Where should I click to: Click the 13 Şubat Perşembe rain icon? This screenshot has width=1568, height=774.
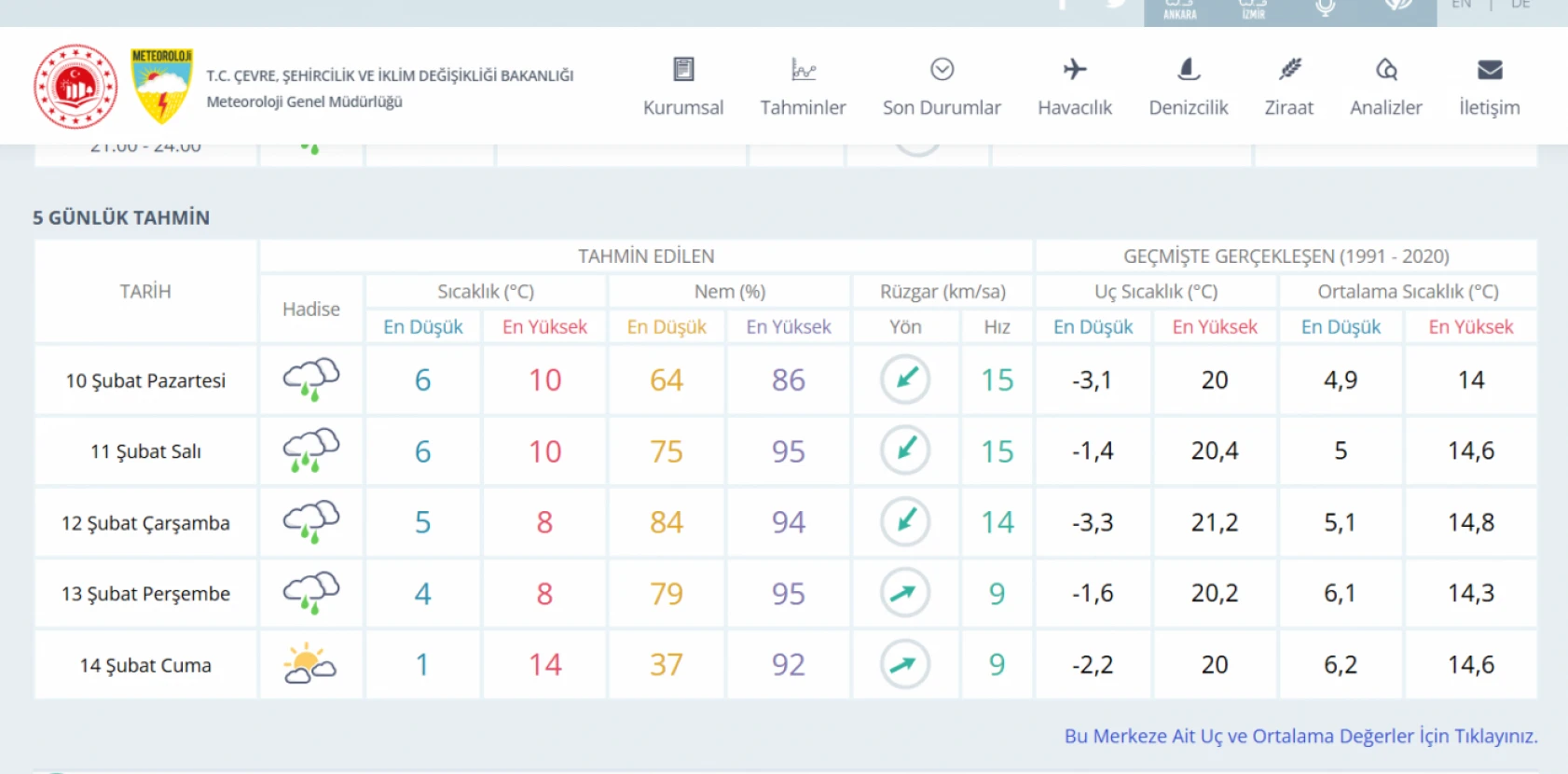310,593
